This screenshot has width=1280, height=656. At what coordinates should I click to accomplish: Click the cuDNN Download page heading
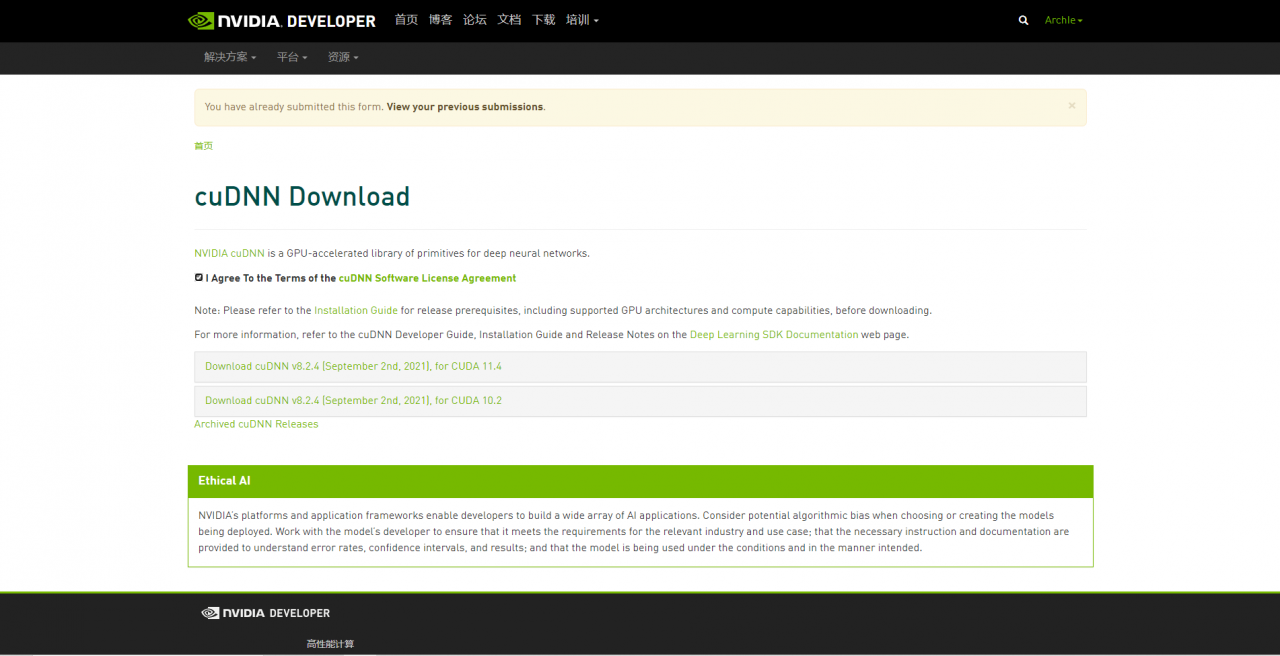302,196
